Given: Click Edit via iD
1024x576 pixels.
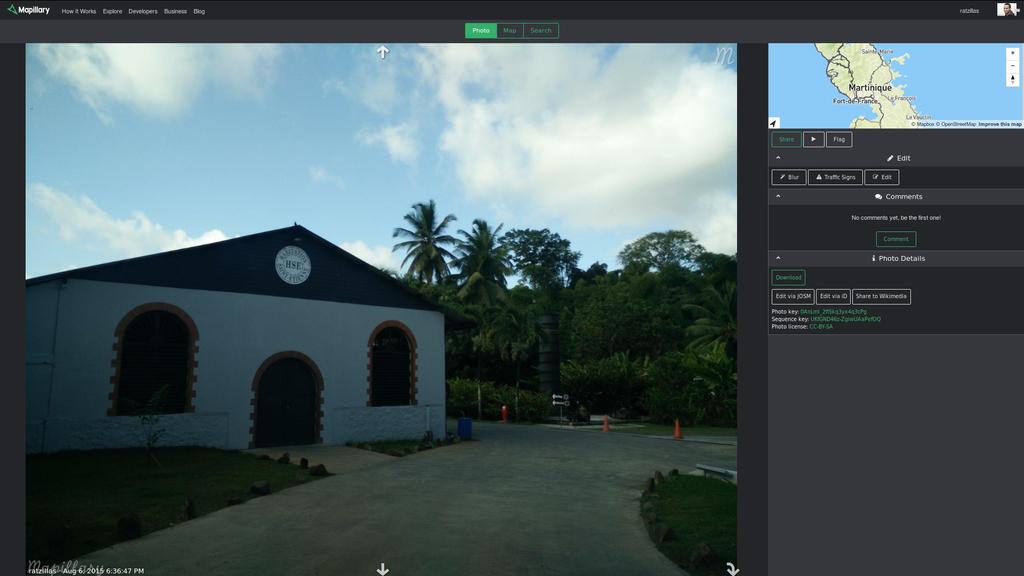Looking at the screenshot, I should (x=833, y=296).
